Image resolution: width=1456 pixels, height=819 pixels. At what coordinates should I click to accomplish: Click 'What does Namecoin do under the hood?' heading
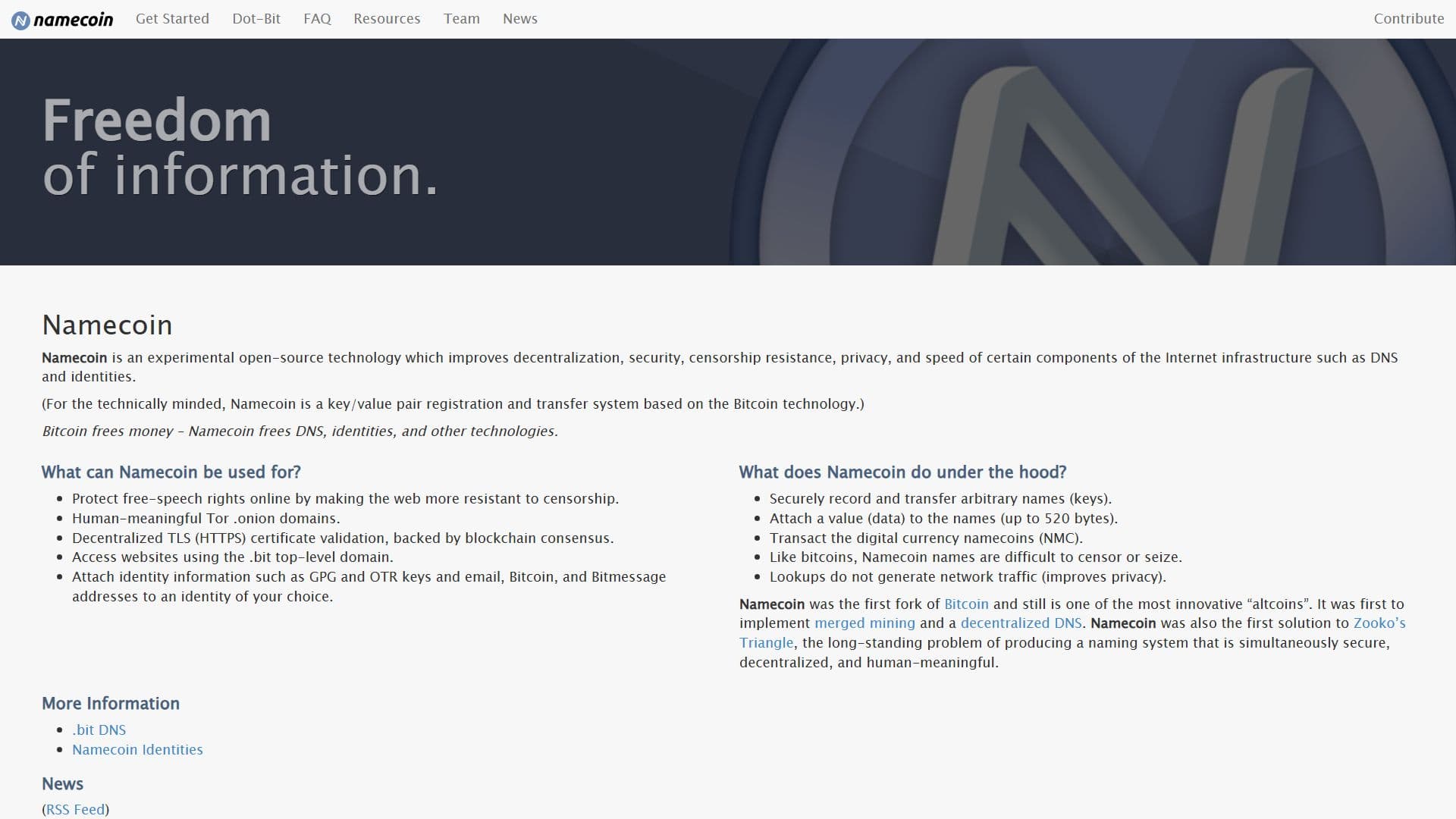(x=902, y=472)
